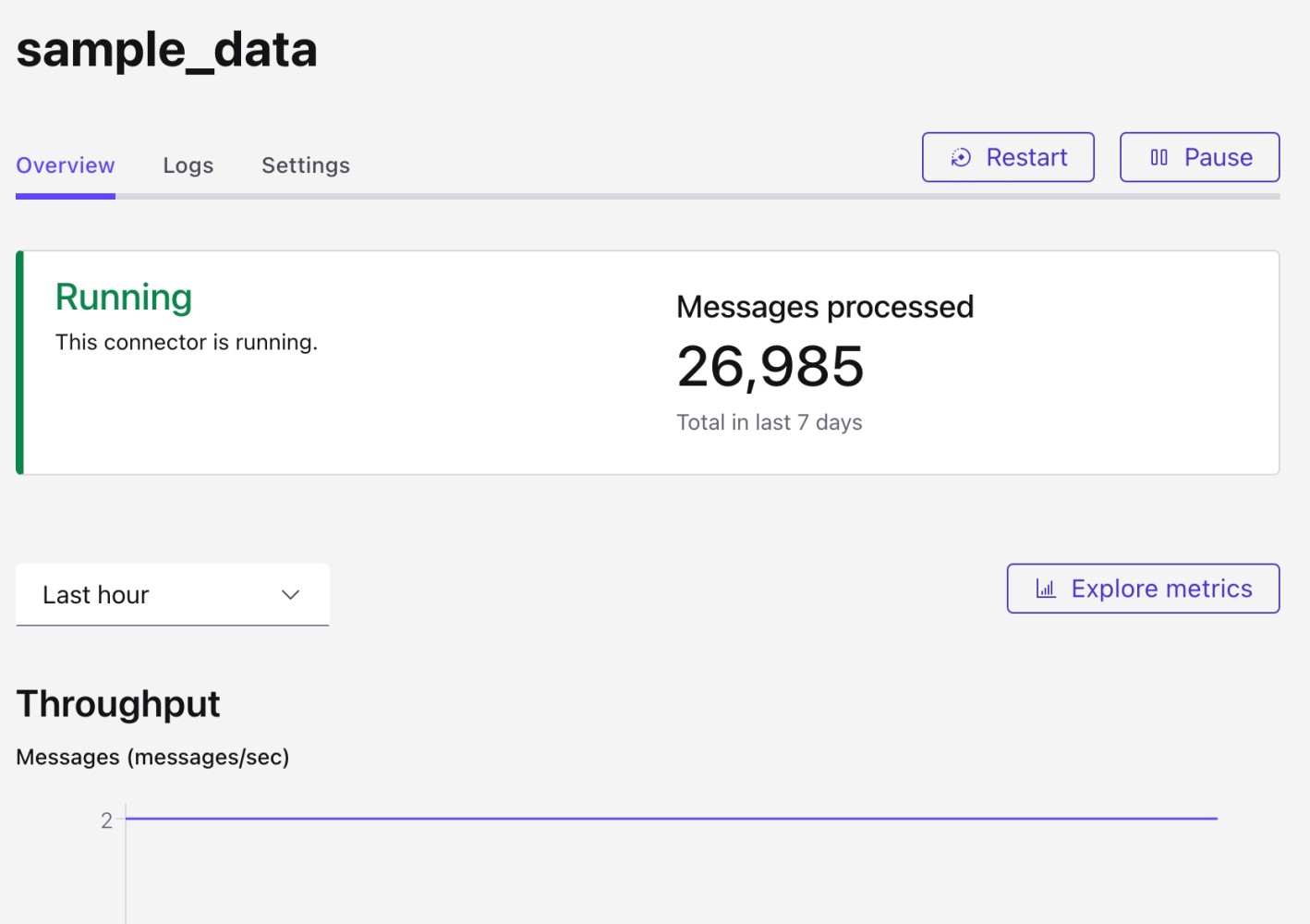Click the bar chart icon in Explore metrics

[1046, 589]
